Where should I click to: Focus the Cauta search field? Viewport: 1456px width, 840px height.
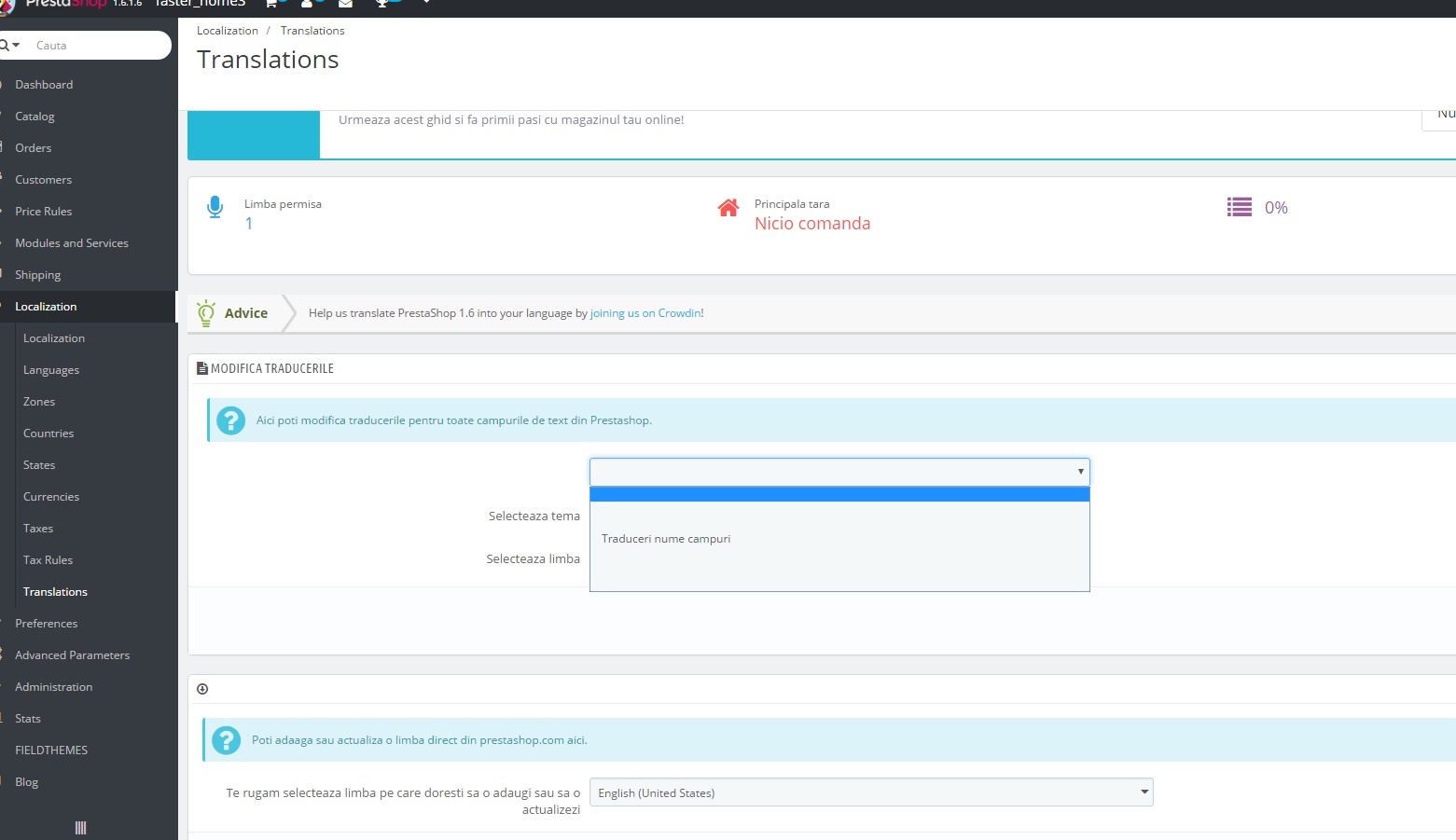[98, 45]
